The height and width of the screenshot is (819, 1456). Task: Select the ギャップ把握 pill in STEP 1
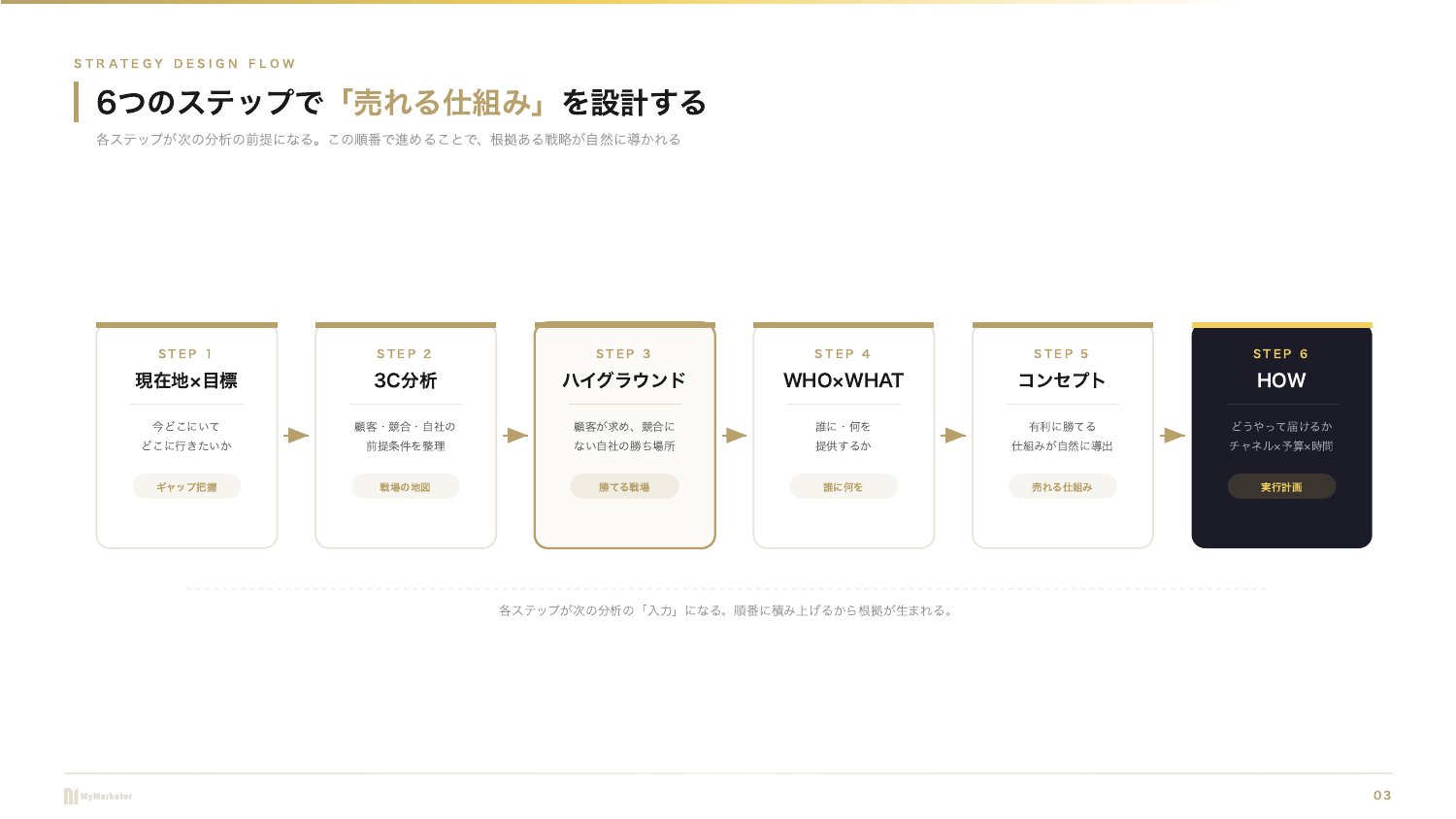click(186, 487)
